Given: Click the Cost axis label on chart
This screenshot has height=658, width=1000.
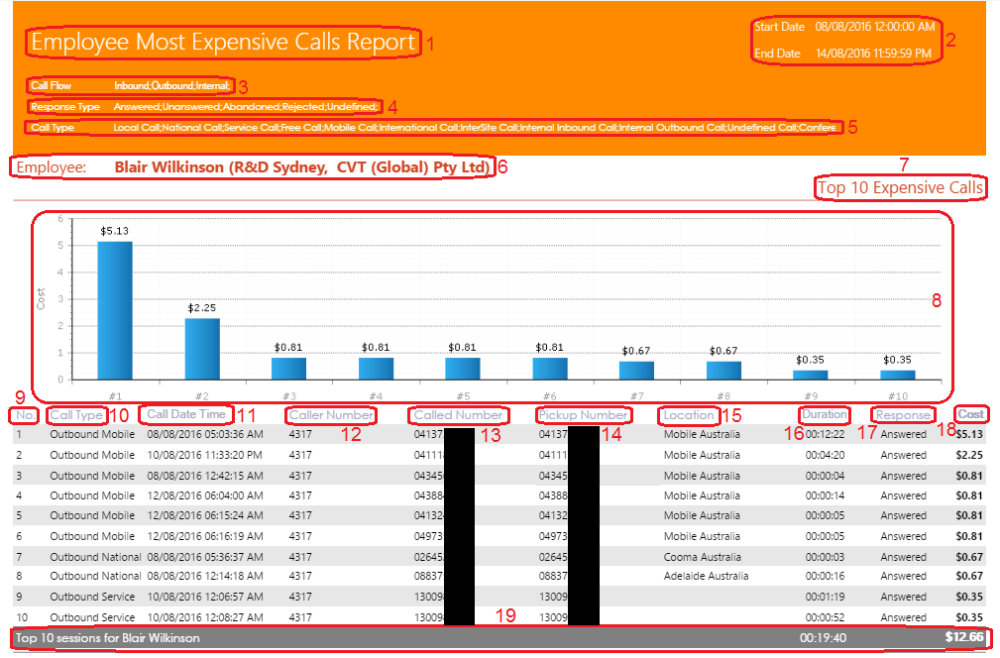Looking at the screenshot, I should pos(41,299).
